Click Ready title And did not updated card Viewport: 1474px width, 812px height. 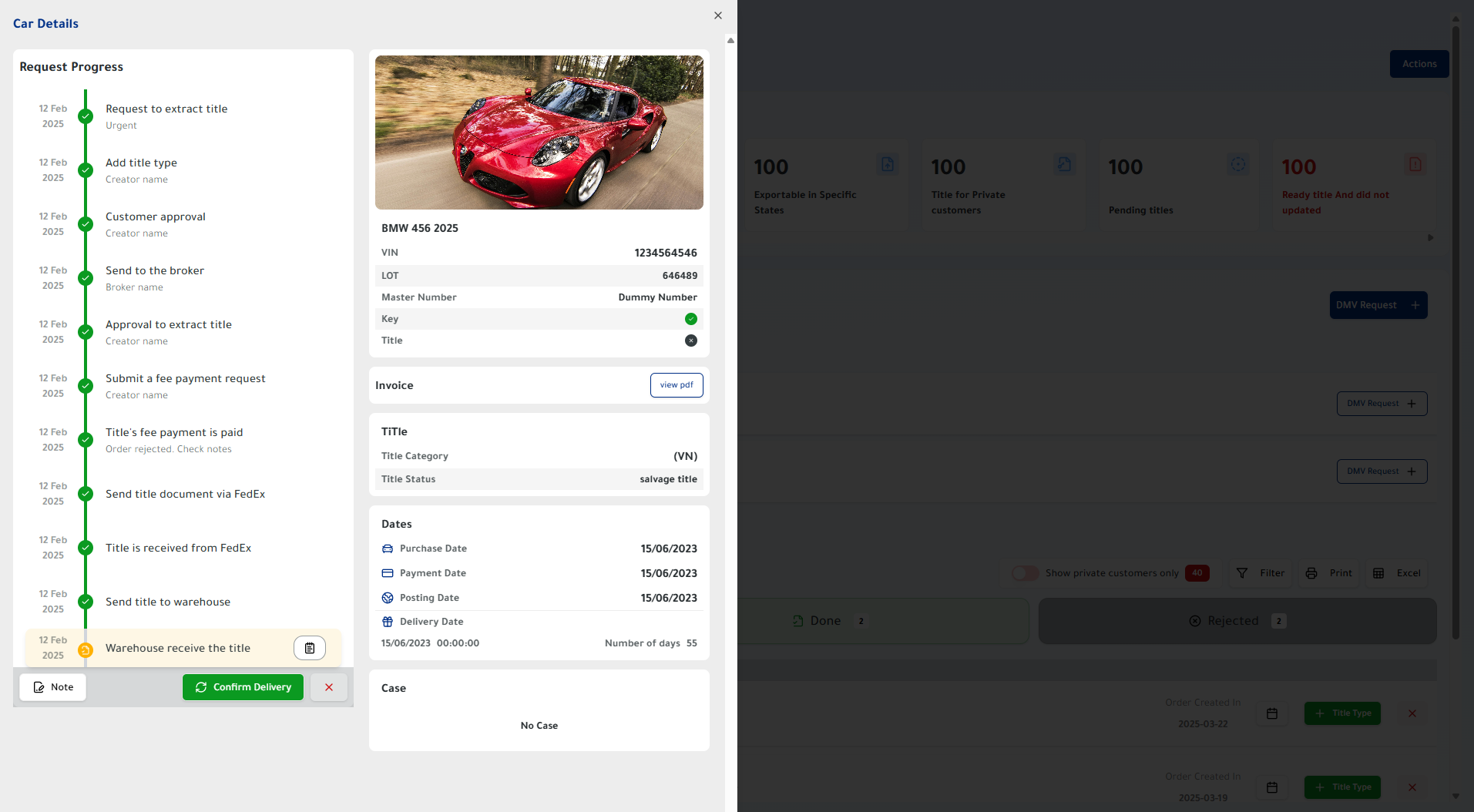click(x=1355, y=185)
